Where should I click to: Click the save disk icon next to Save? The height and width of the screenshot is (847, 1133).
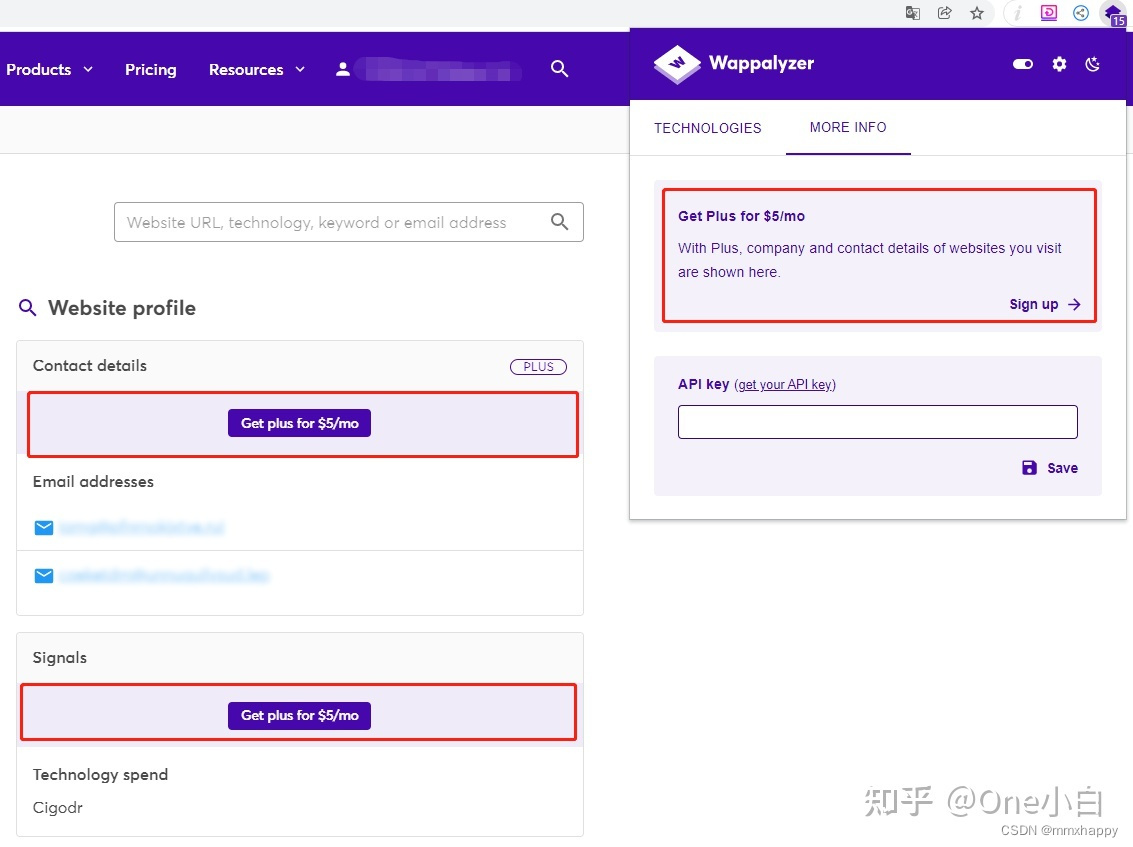tap(1028, 467)
